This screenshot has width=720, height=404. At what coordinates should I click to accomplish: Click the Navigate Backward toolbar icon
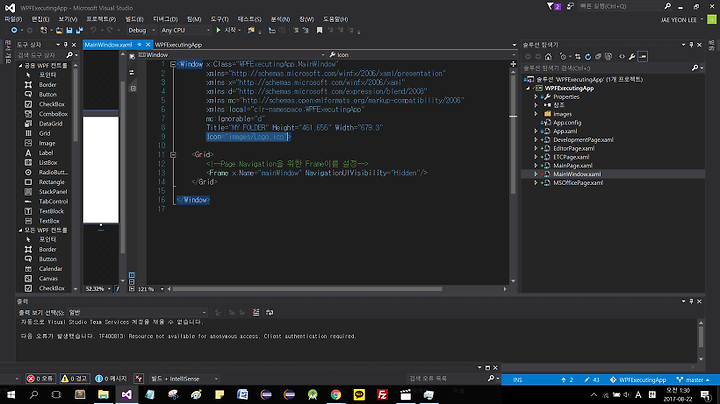click(14, 30)
